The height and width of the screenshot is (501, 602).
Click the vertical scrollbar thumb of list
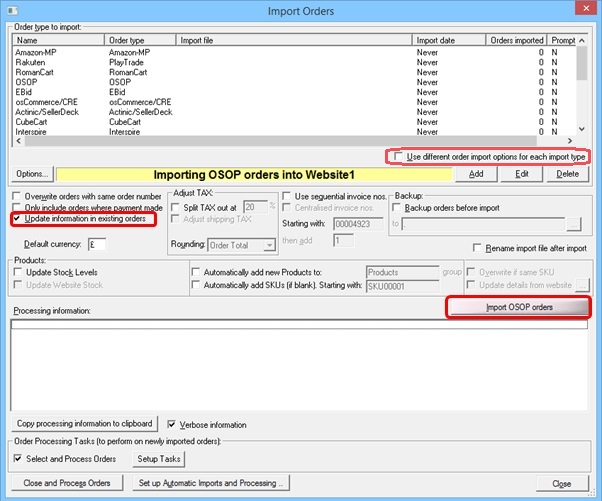click(x=582, y=63)
